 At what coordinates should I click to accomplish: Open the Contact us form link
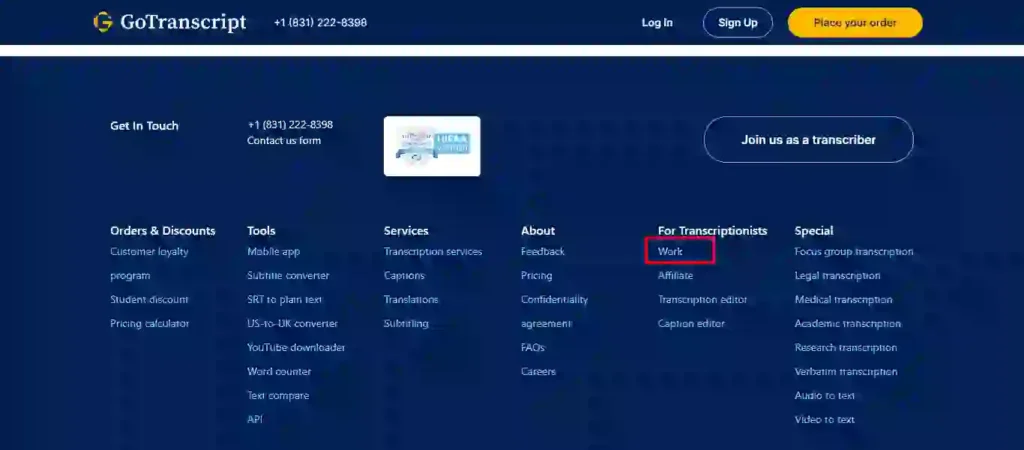coord(284,140)
